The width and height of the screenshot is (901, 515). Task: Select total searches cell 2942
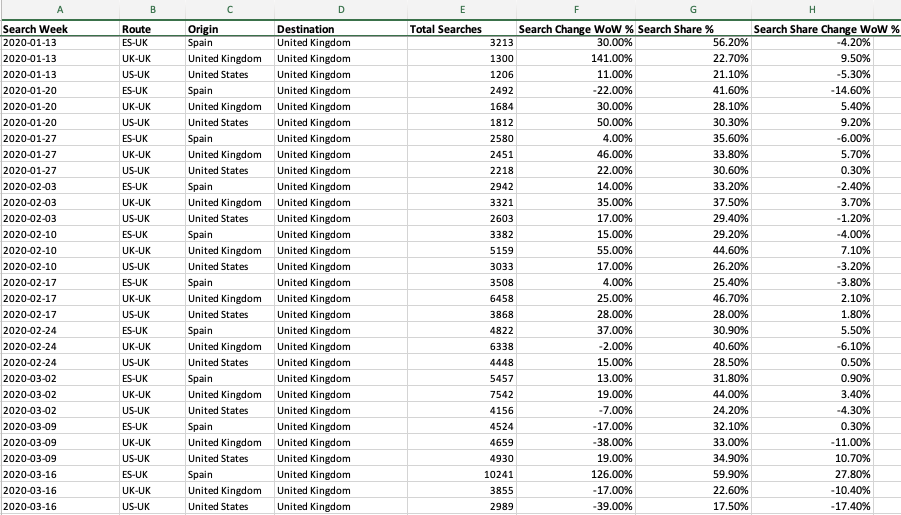(x=461, y=186)
